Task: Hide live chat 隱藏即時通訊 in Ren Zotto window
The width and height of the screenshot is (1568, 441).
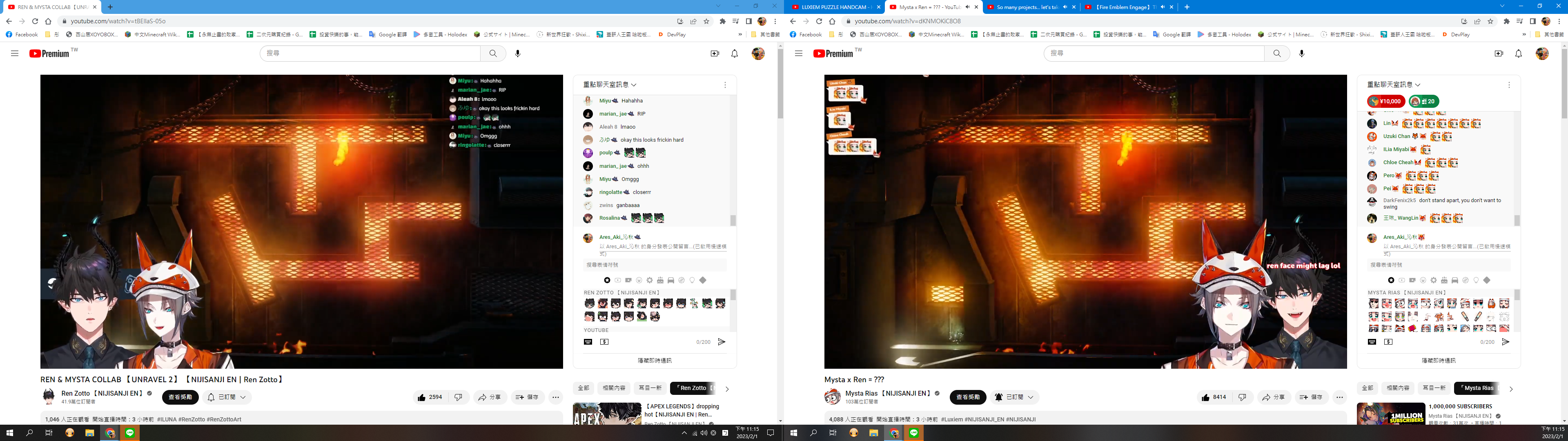Action: click(x=654, y=361)
